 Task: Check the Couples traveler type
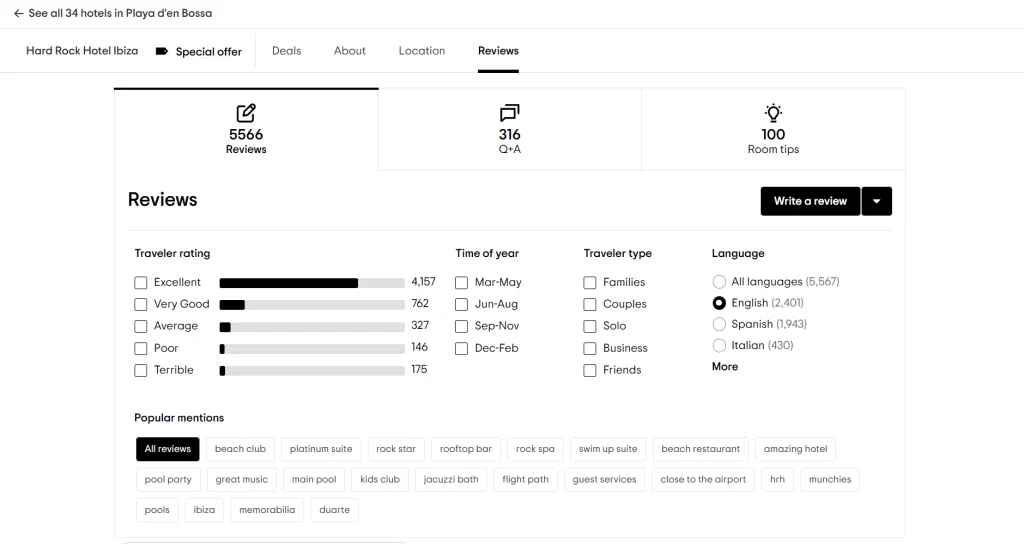tap(590, 305)
